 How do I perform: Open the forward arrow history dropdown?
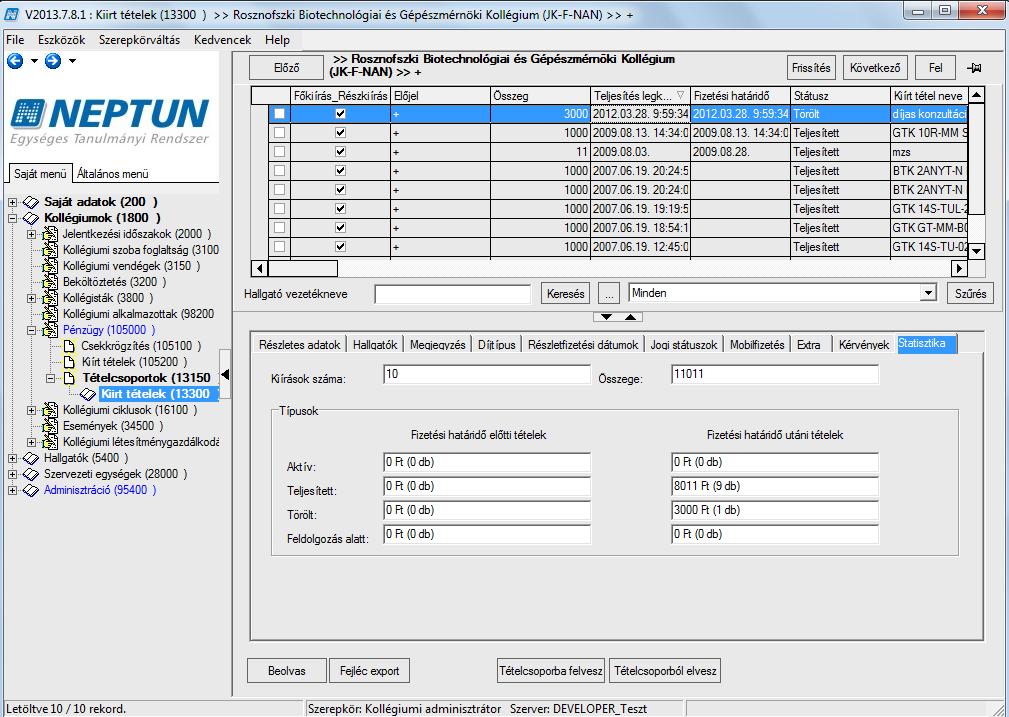coord(72,61)
